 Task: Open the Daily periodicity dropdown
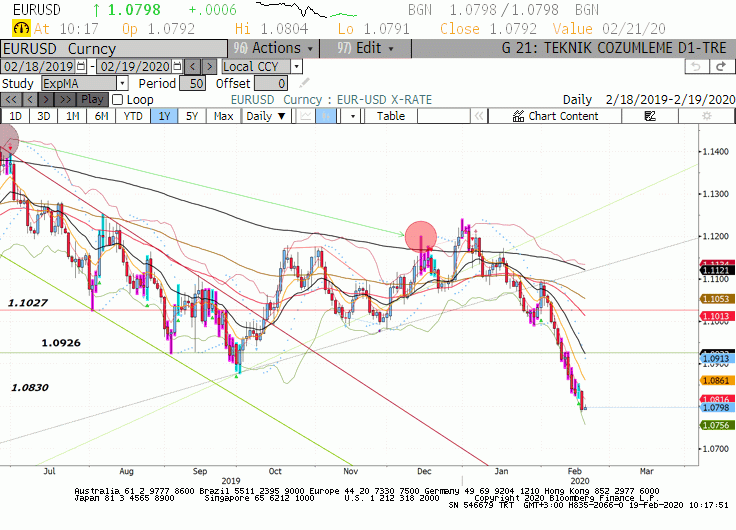pyautogui.click(x=266, y=116)
